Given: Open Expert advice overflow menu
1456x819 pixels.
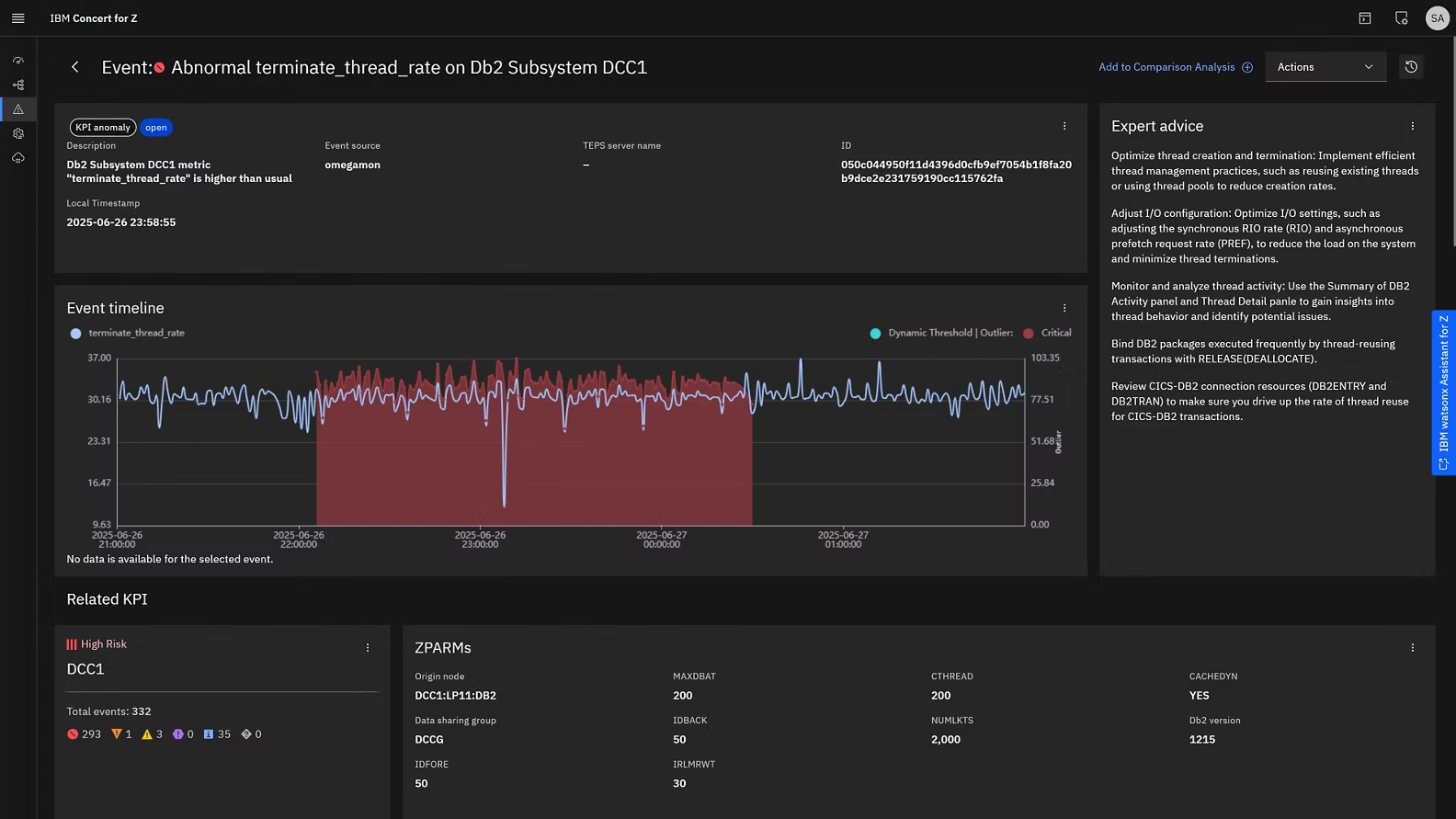Looking at the screenshot, I should coord(1413,126).
